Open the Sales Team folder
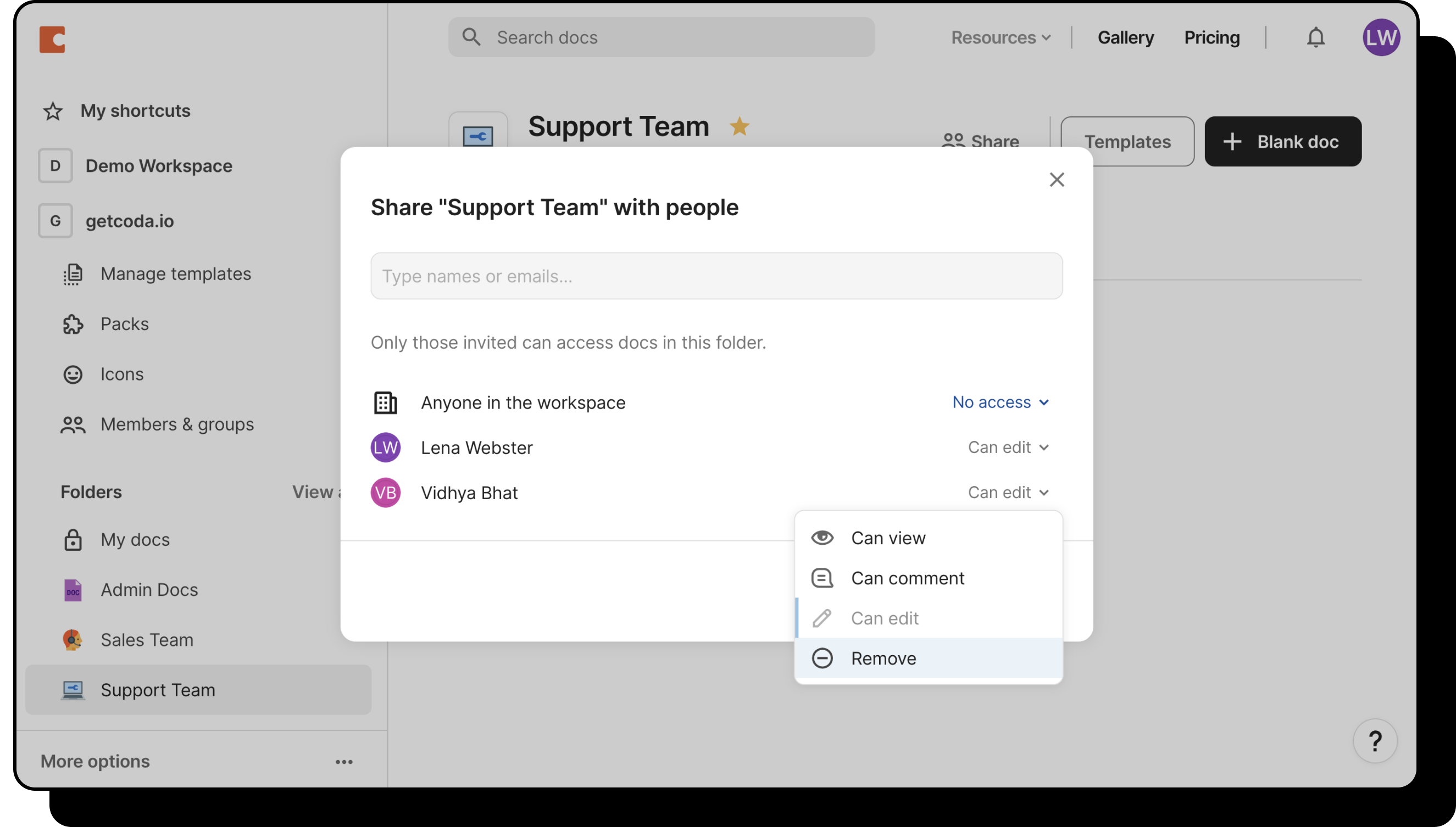The image size is (1456, 827). [147, 640]
